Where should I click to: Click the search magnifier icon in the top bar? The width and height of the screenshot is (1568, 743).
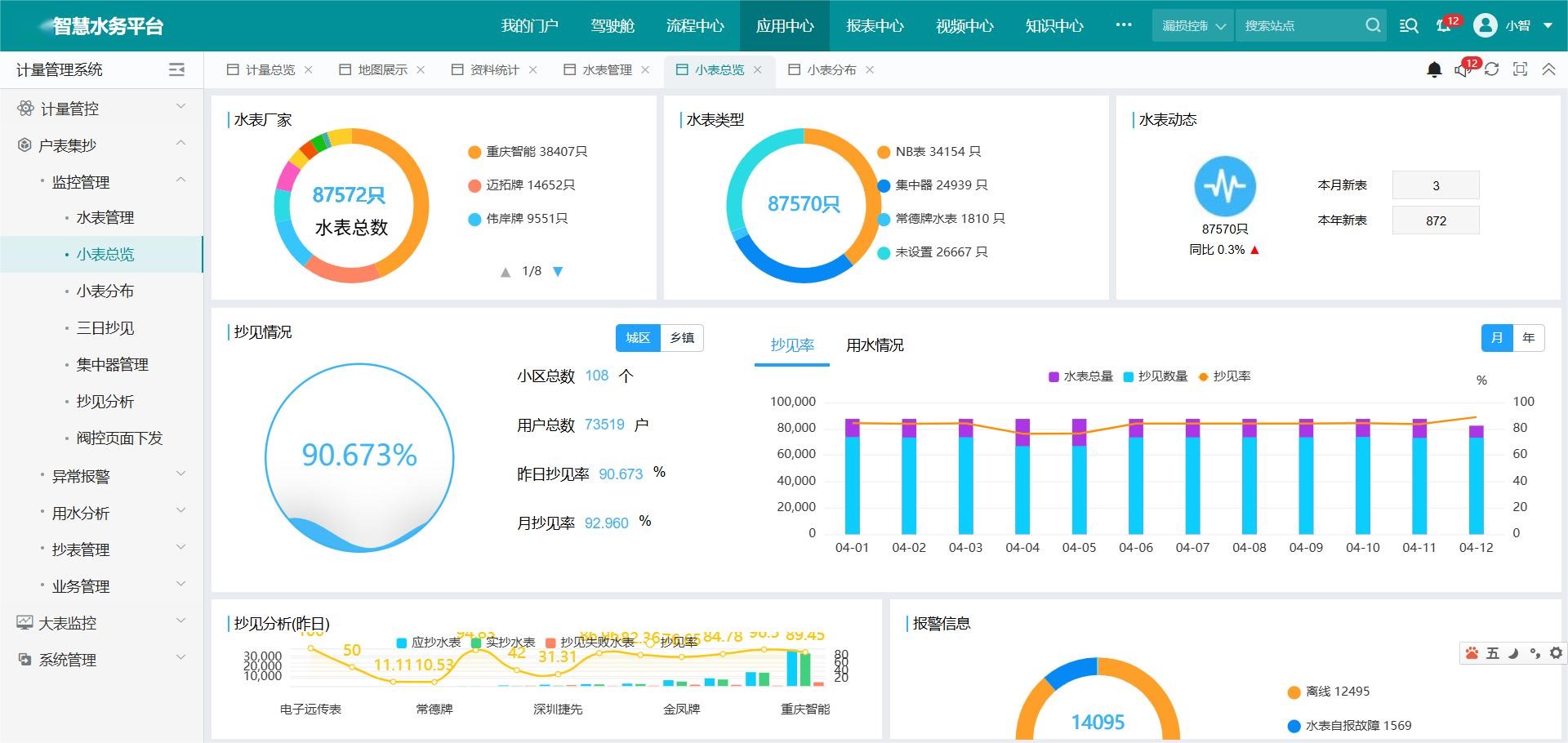coord(1373,26)
